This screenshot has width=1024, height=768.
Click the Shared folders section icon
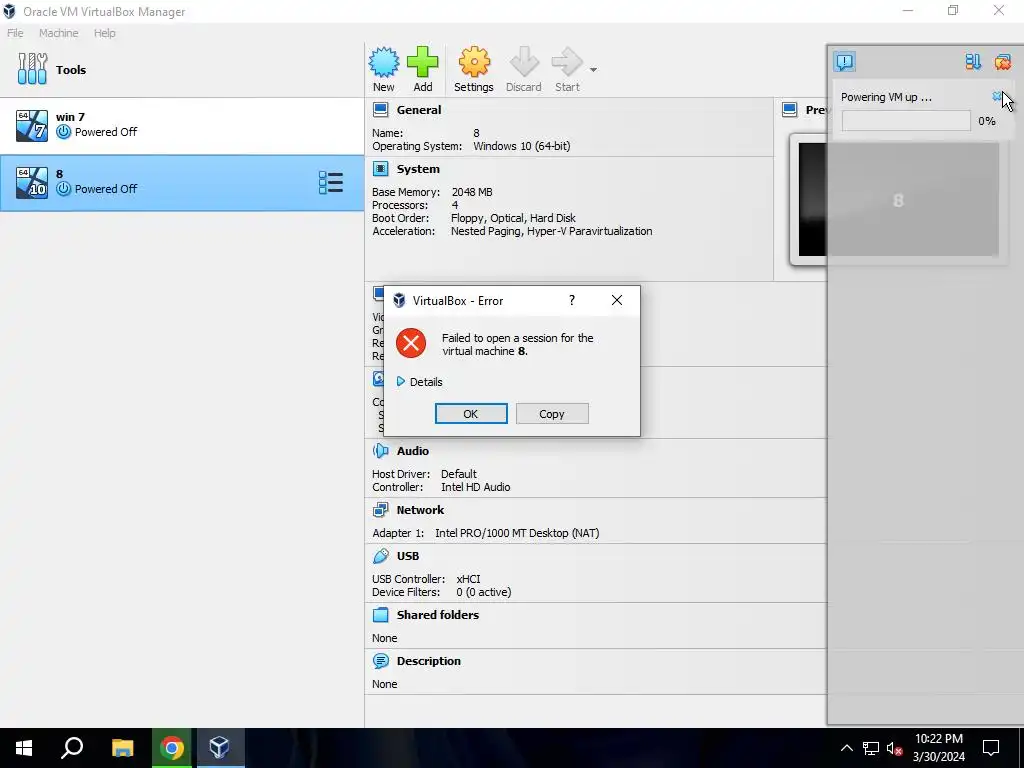pyautogui.click(x=381, y=615)
